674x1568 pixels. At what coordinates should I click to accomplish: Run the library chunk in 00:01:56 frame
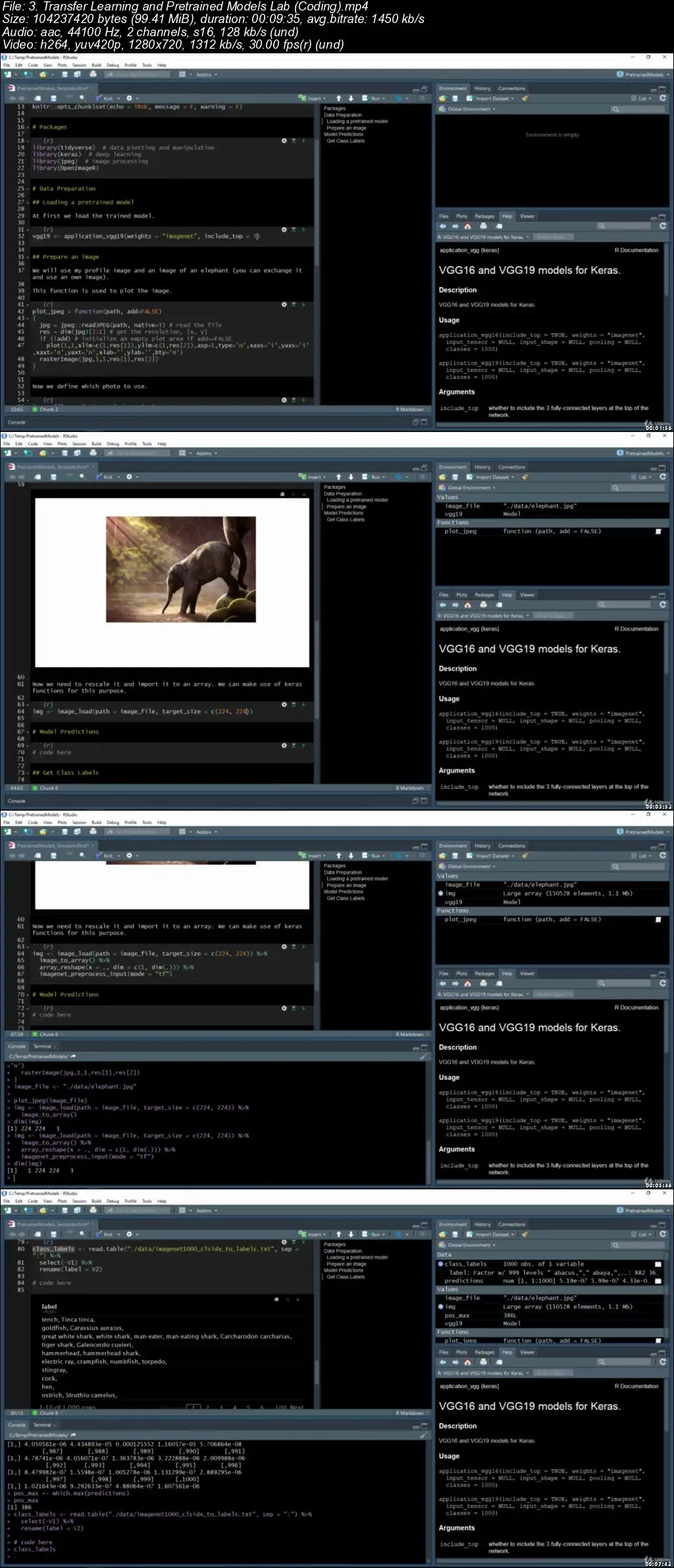tap(303, 140)
